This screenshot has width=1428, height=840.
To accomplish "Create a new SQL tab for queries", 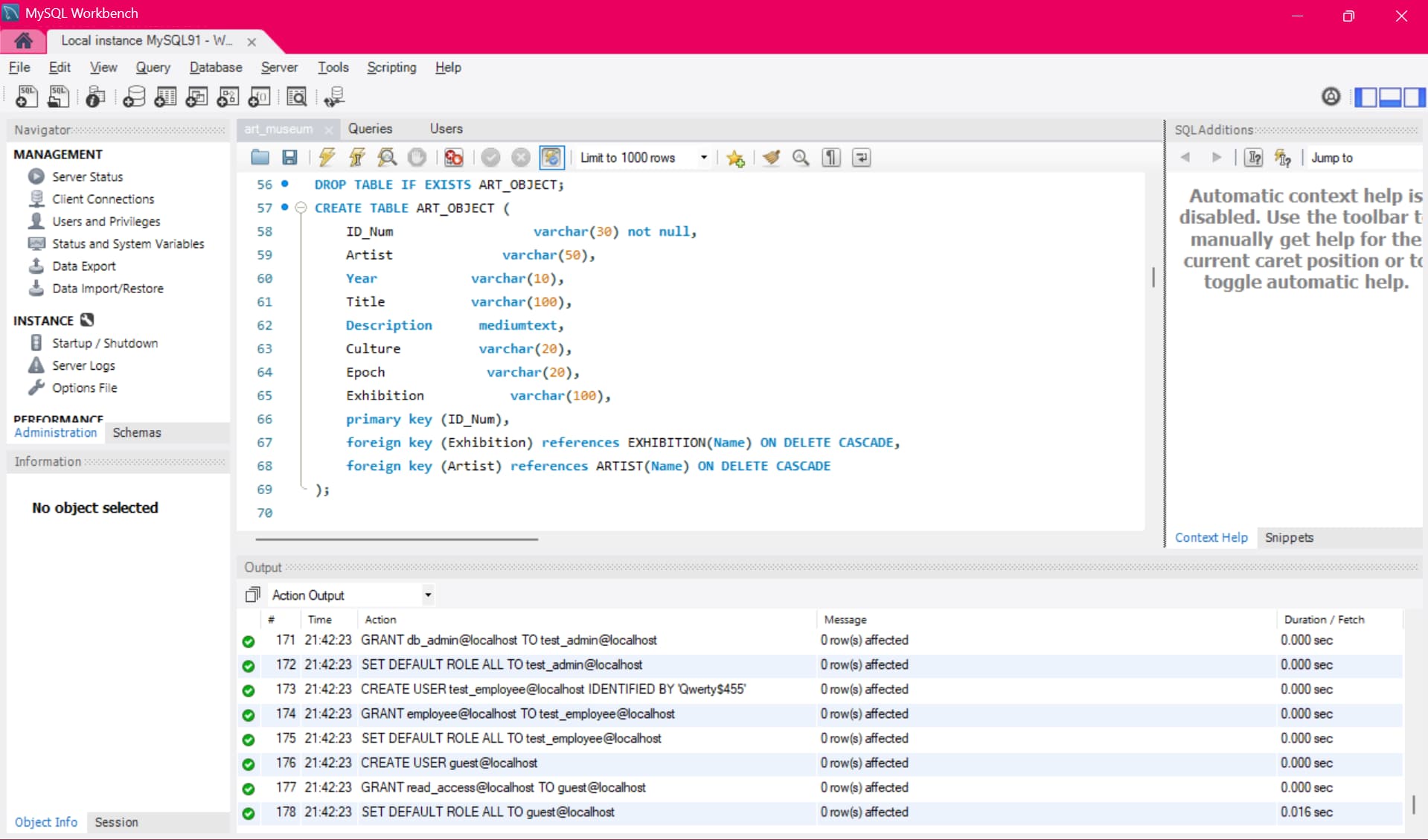I will coord(27,97).
